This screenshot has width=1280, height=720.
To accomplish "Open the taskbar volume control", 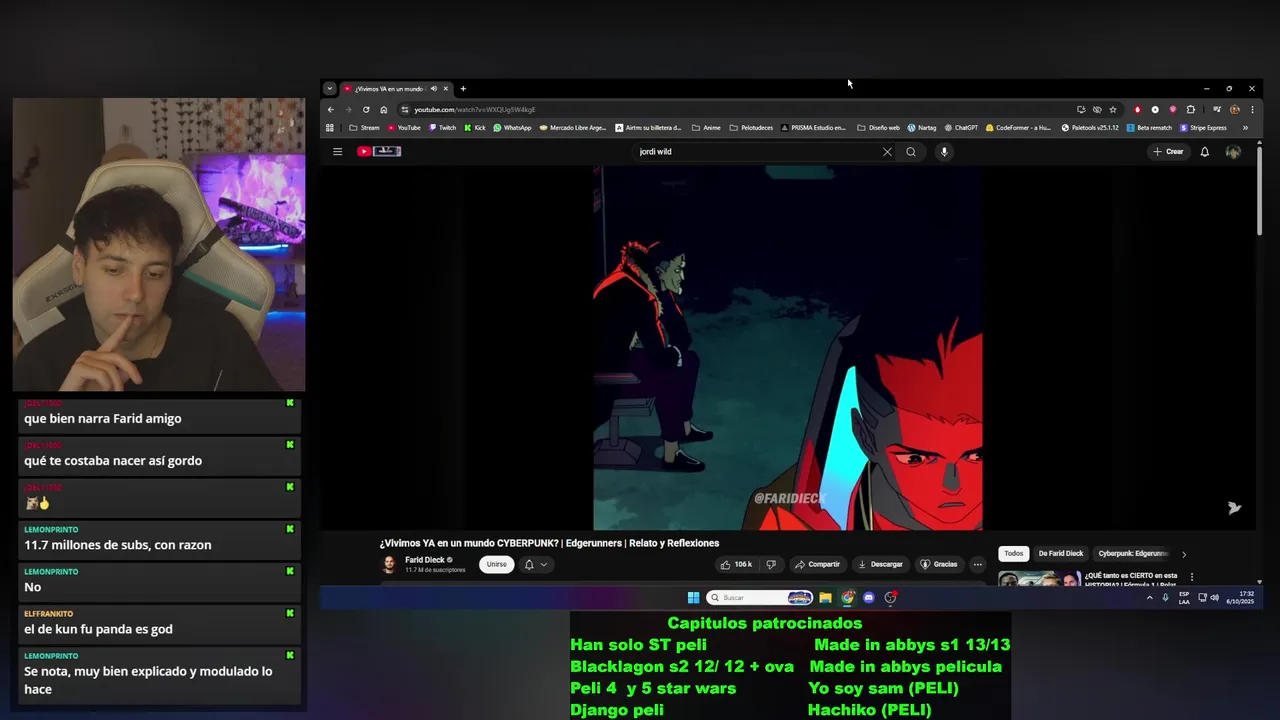I will [1215, 598].
